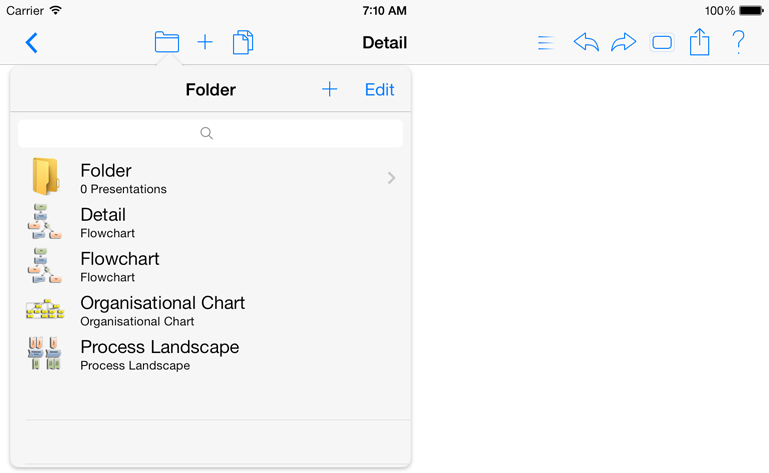This screenshot has height=473, width=769.
Task: Expand Folder row disclosure chevron
Action: coord(391,178)
